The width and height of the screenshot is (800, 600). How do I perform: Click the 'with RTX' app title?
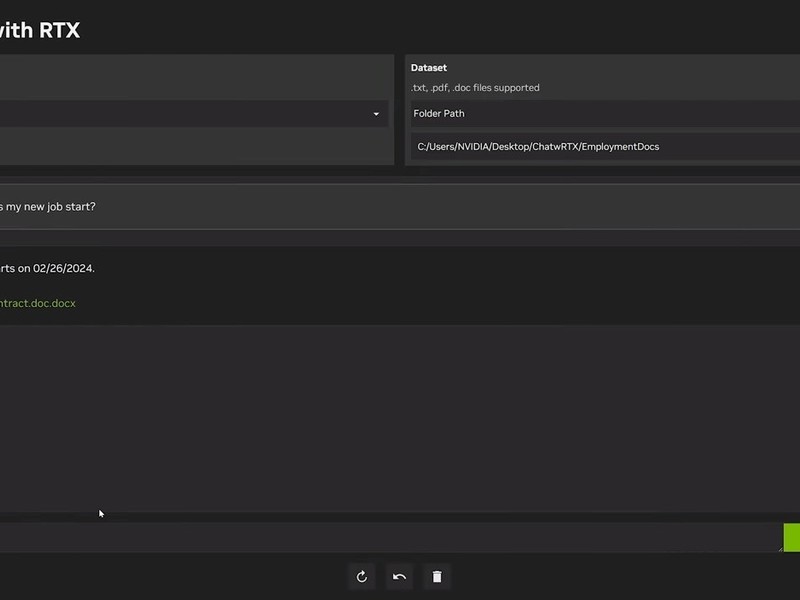40,30
